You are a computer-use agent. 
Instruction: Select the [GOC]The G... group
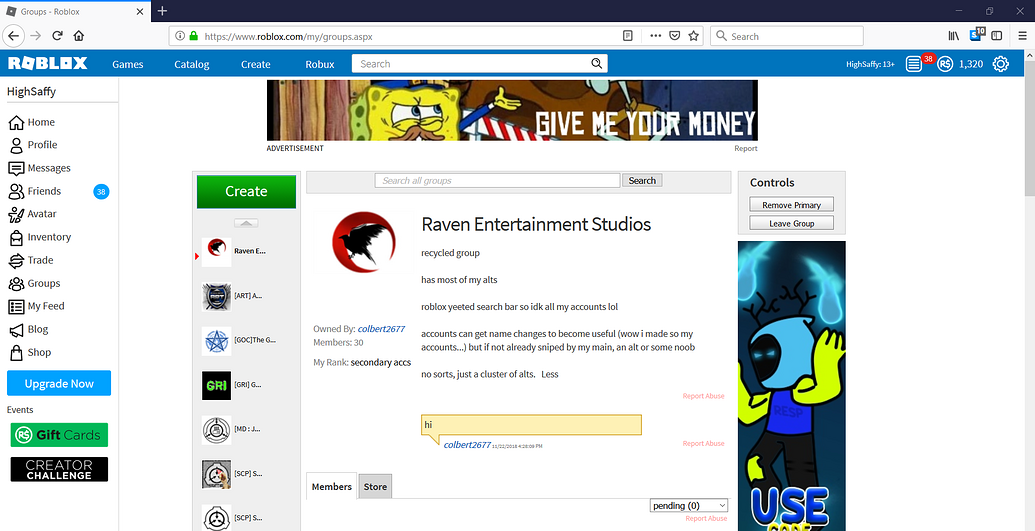(239, 341)
